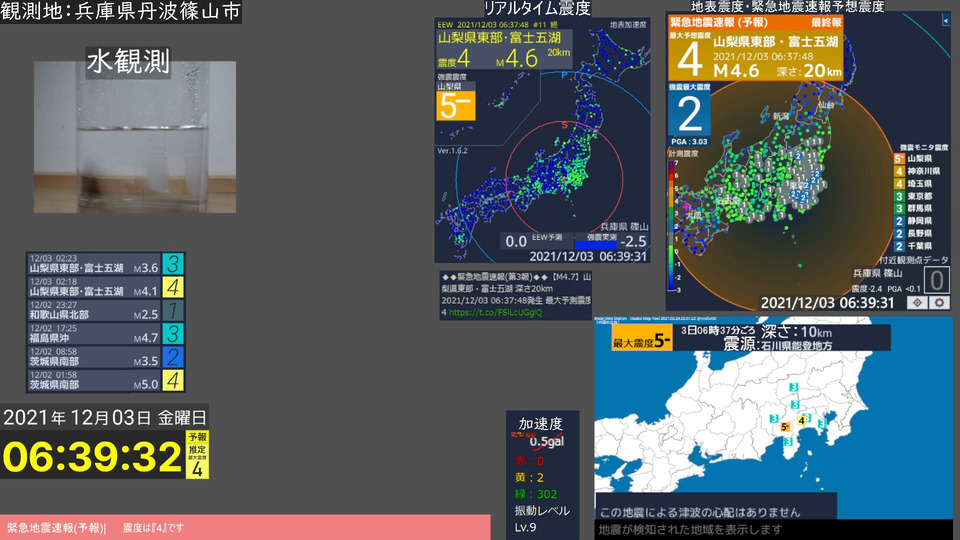Click the 06:39:32 yellow clock display
The width and height of the screenshot is (960, 540).
coord(92,457)
